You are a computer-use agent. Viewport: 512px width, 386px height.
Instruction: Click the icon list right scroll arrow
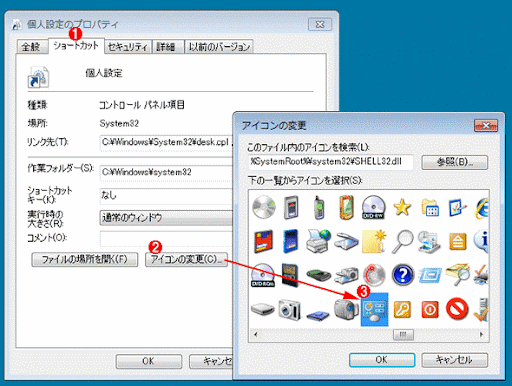[x=481, y=334]
